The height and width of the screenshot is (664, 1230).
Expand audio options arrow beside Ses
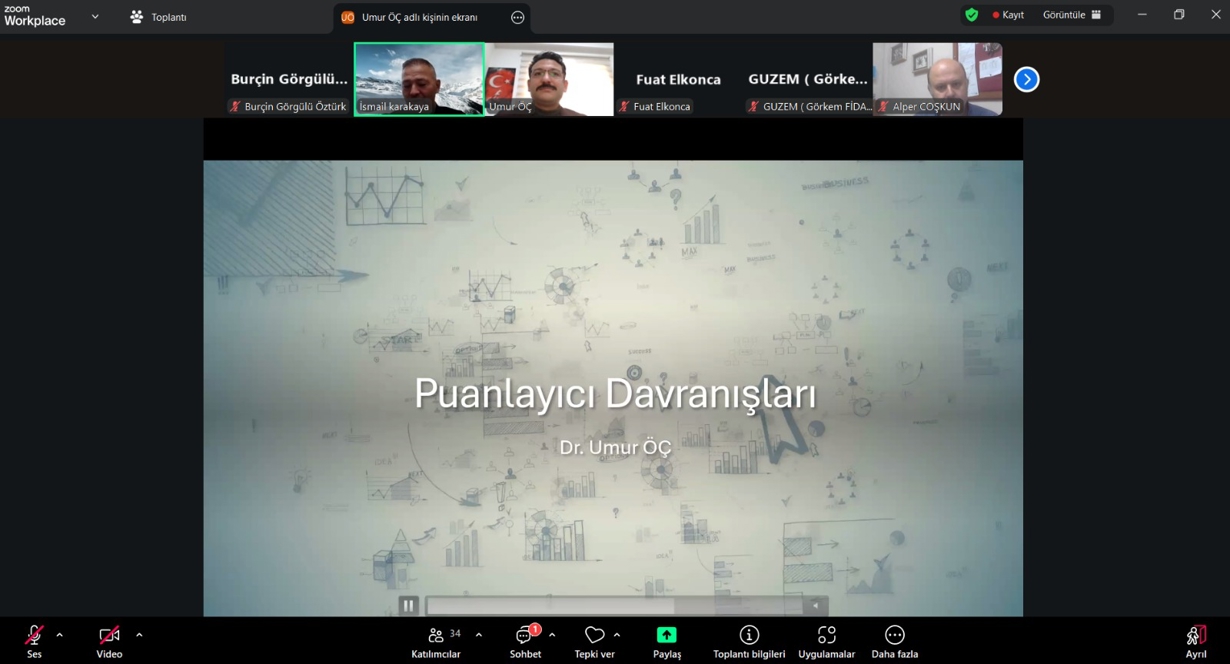[x=60, y=635]
